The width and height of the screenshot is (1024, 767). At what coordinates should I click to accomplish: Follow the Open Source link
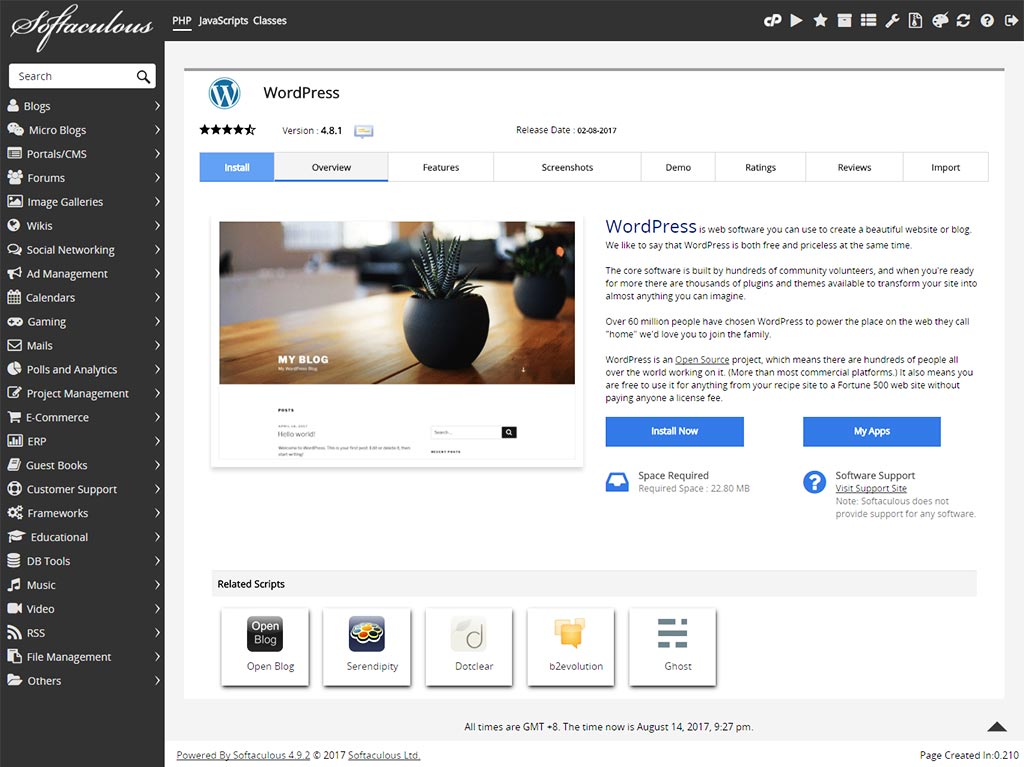(x=702, y=359)
